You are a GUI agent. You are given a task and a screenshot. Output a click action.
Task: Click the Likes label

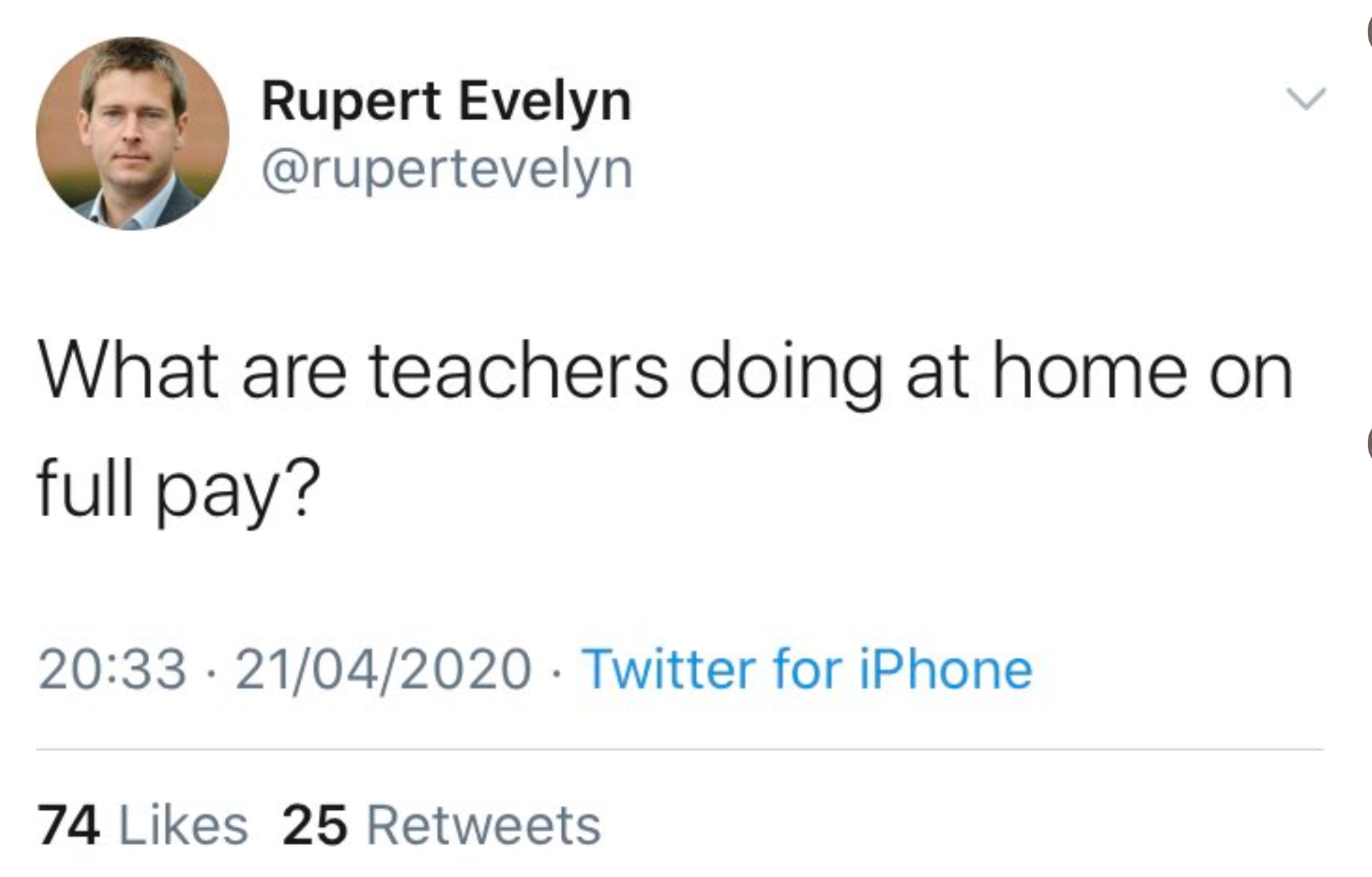point(184,825)
